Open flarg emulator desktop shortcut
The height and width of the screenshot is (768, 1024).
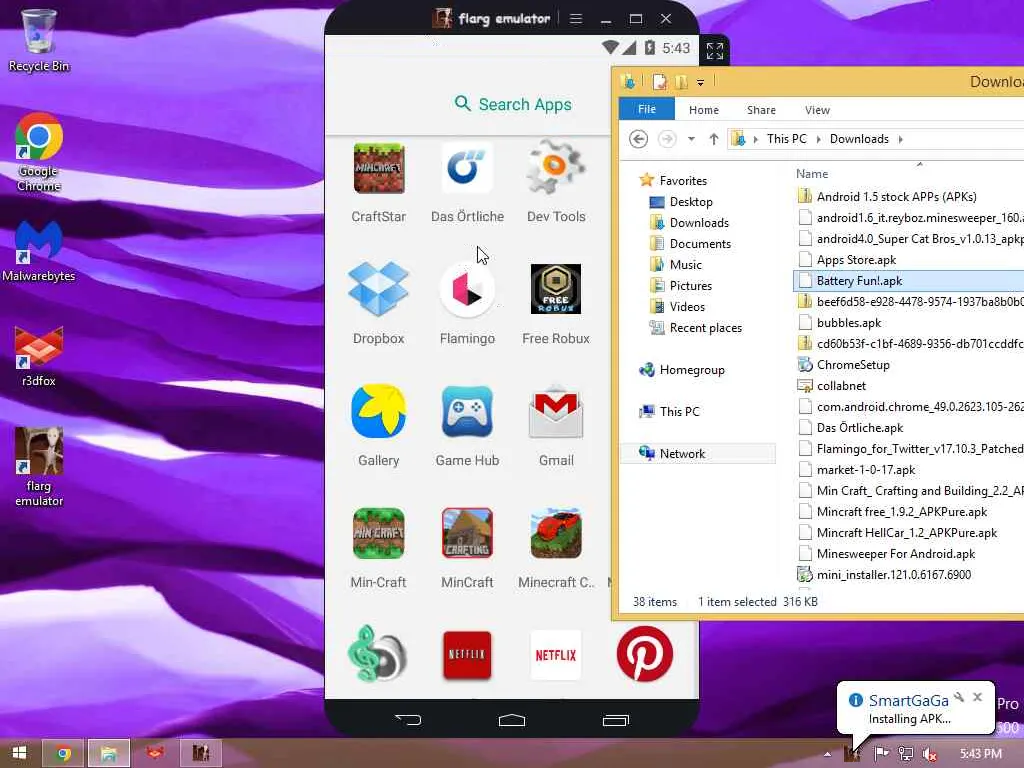tap(39, 467)
